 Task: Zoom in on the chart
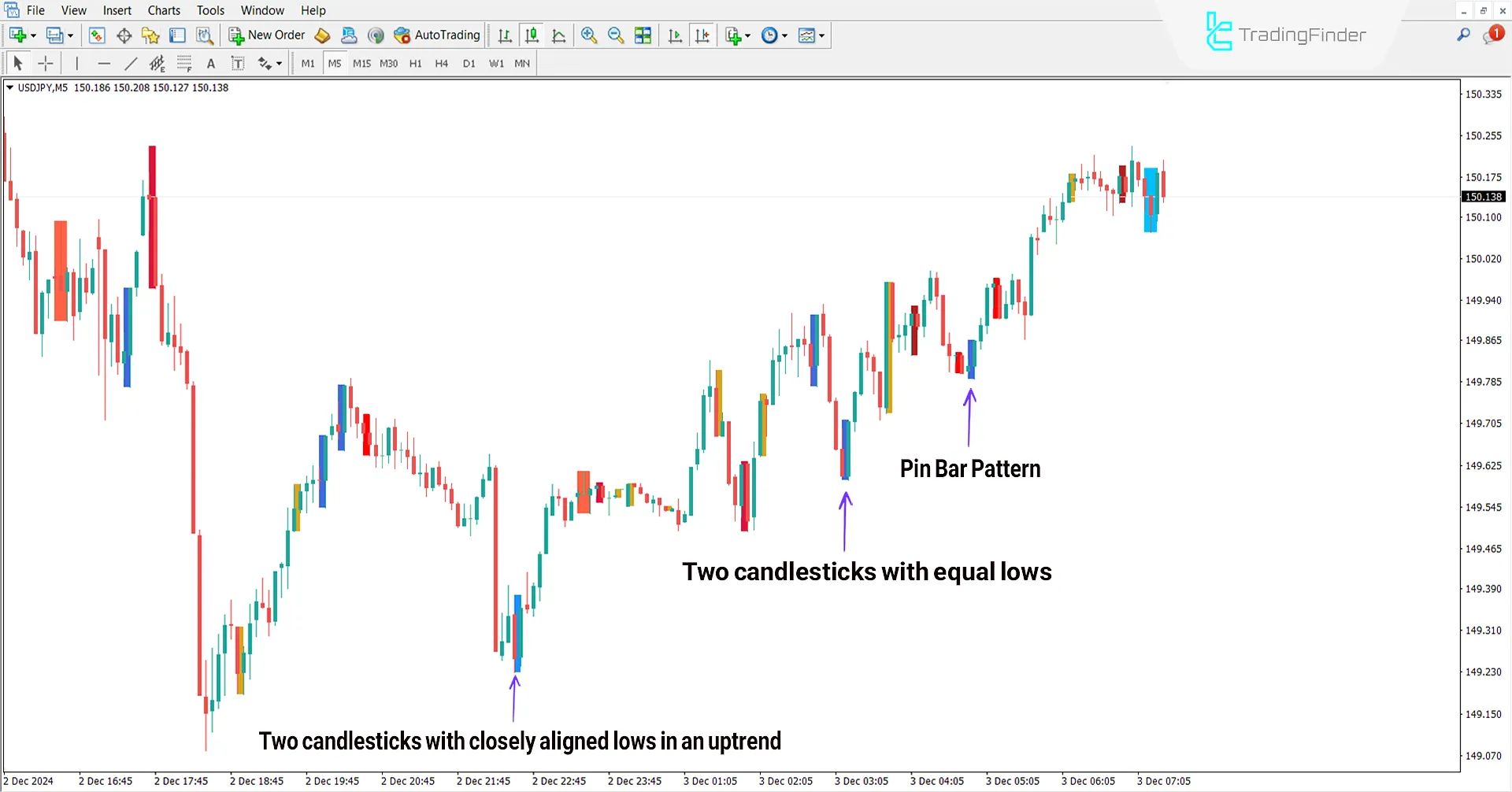pyautogui.click(x=589, y=35)
